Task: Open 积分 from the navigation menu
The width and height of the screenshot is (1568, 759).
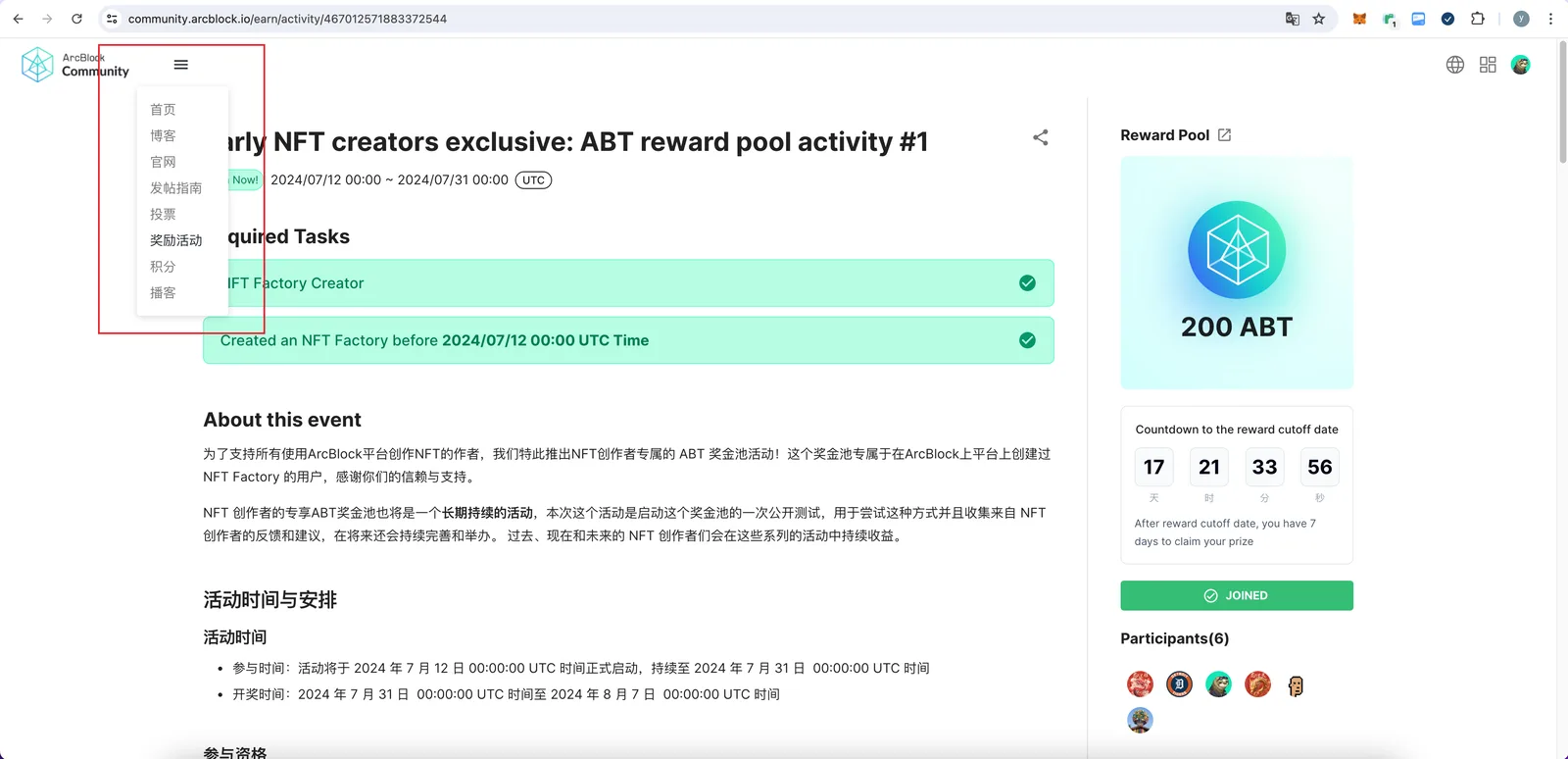Action: (x=163, y=267)
